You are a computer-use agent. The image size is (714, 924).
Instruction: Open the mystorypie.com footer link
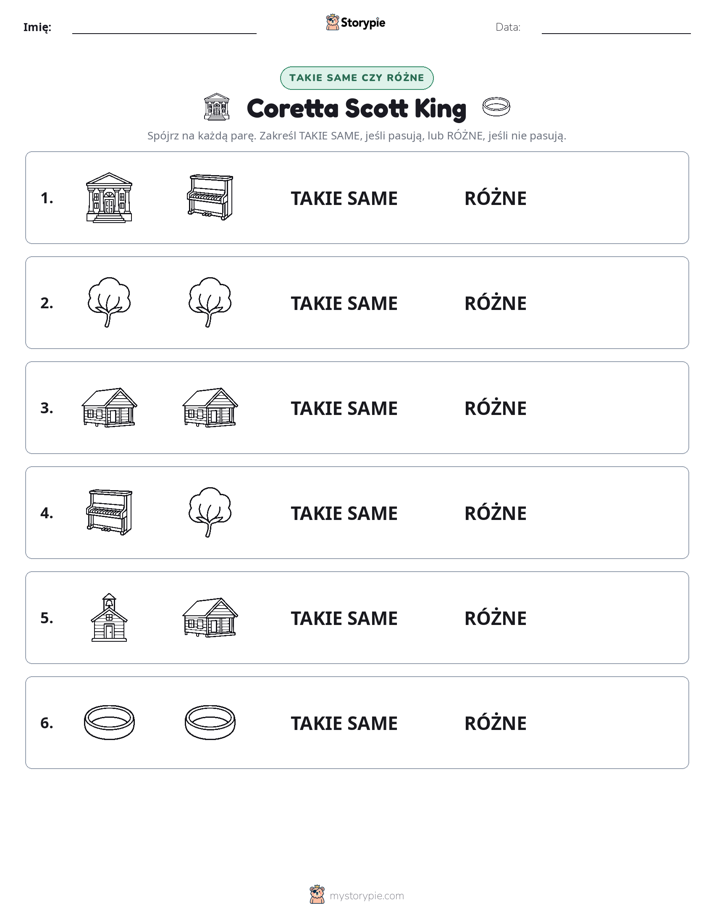tap(356, 895)
